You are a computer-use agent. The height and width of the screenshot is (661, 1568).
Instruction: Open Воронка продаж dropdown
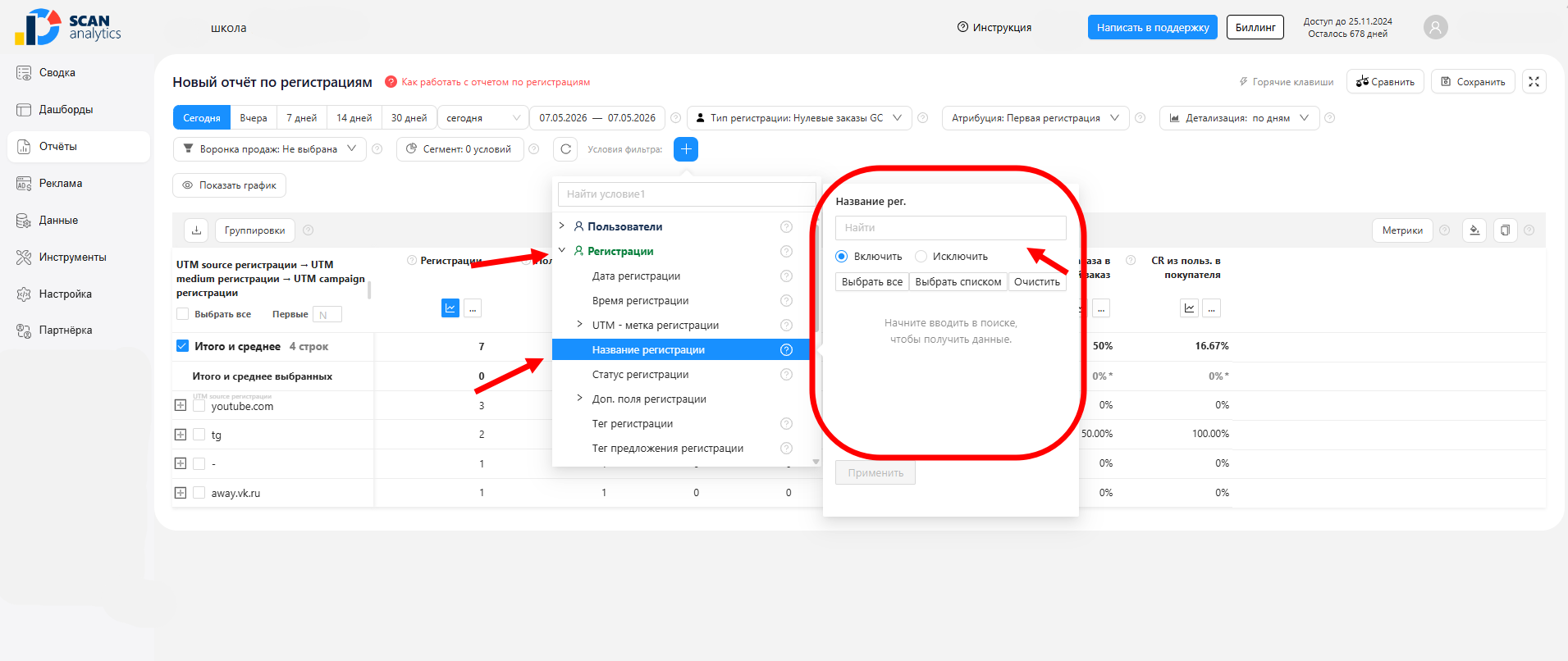click(x=269, y=149)
